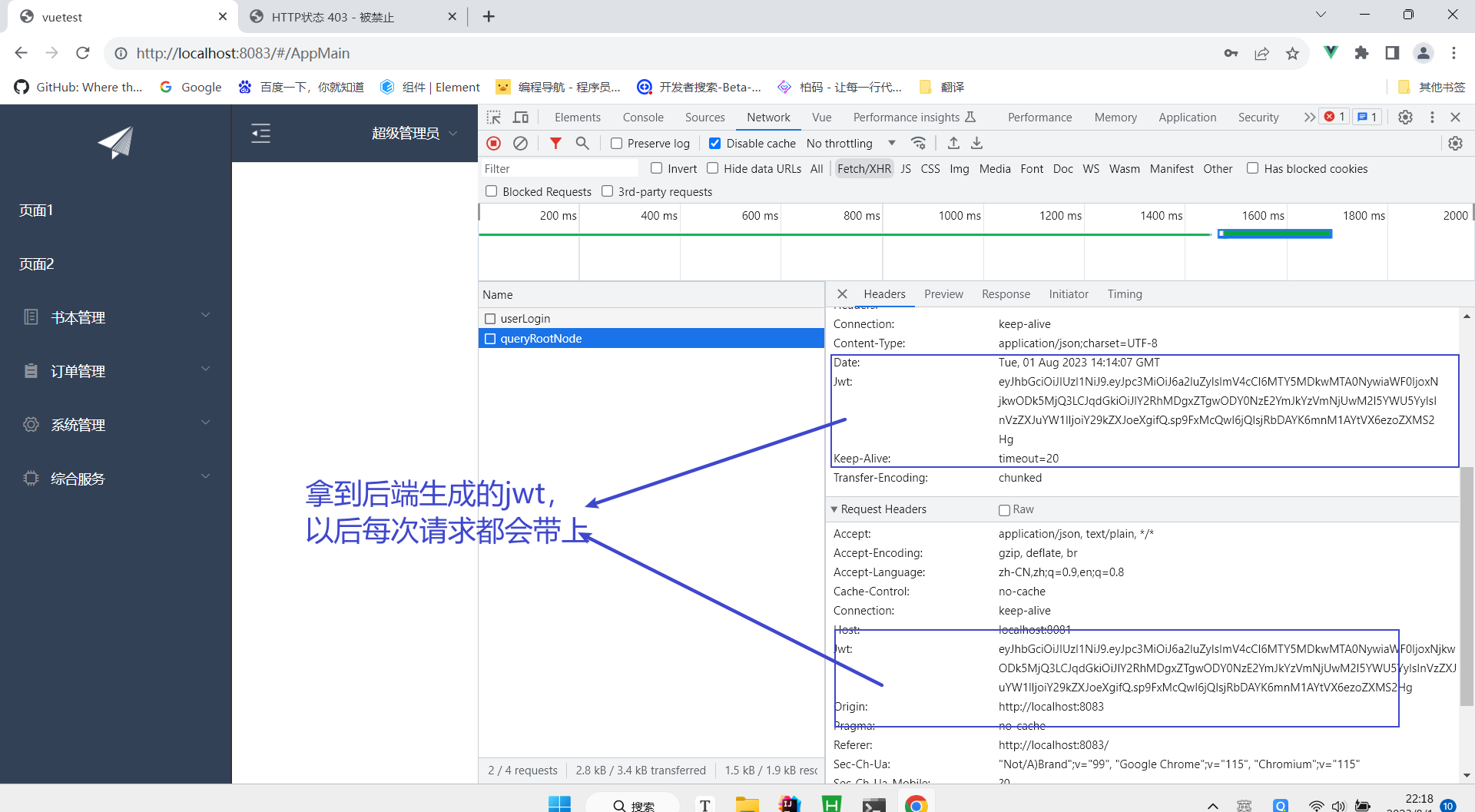This screenshot has width=1475, height=812.
Task: Export HAR file download icon
Action: pos(976,144)
